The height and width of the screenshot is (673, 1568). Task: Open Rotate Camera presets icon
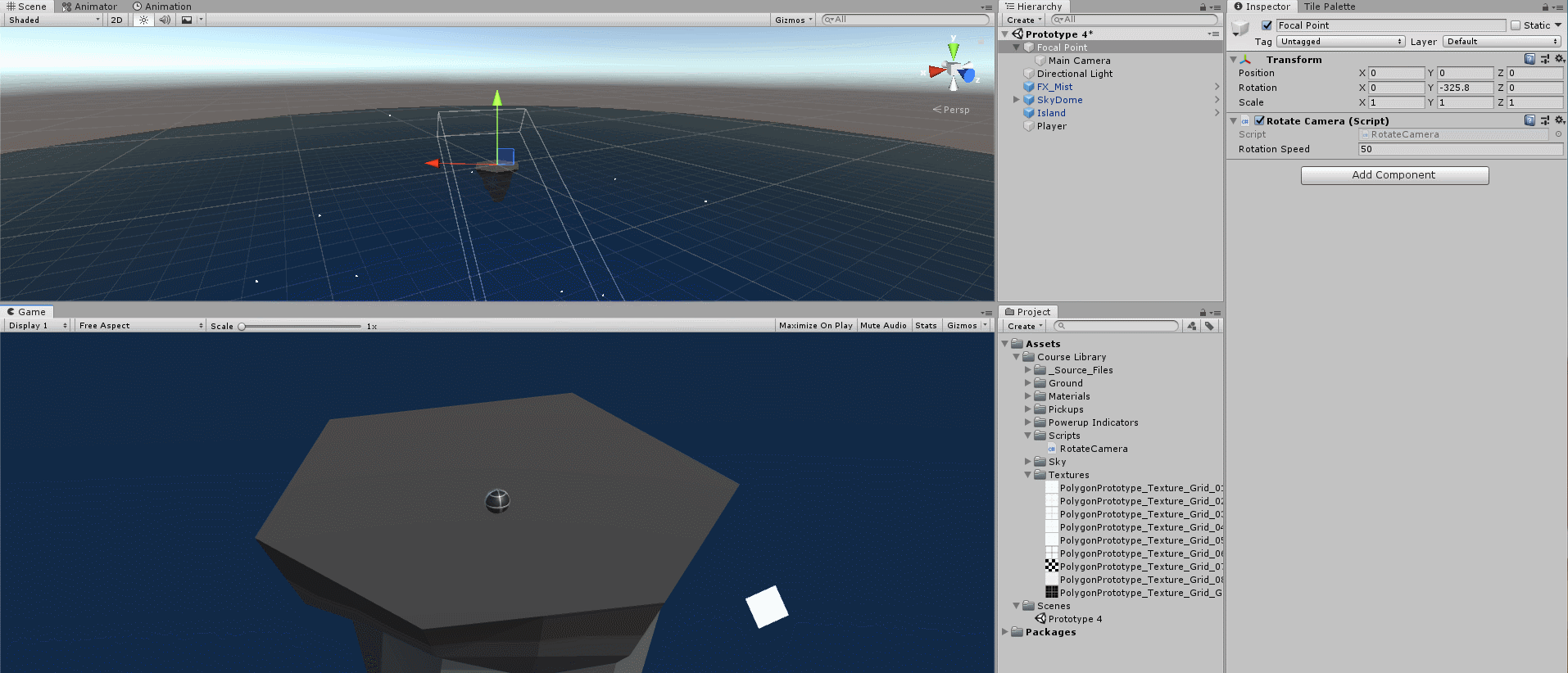coord(1544,120)
